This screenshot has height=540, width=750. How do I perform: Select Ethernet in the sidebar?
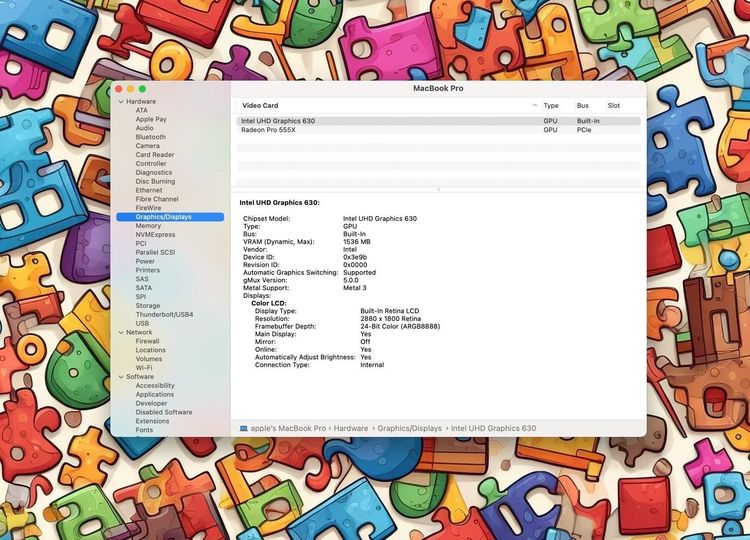pyautogui.click(x=149, y=190)
